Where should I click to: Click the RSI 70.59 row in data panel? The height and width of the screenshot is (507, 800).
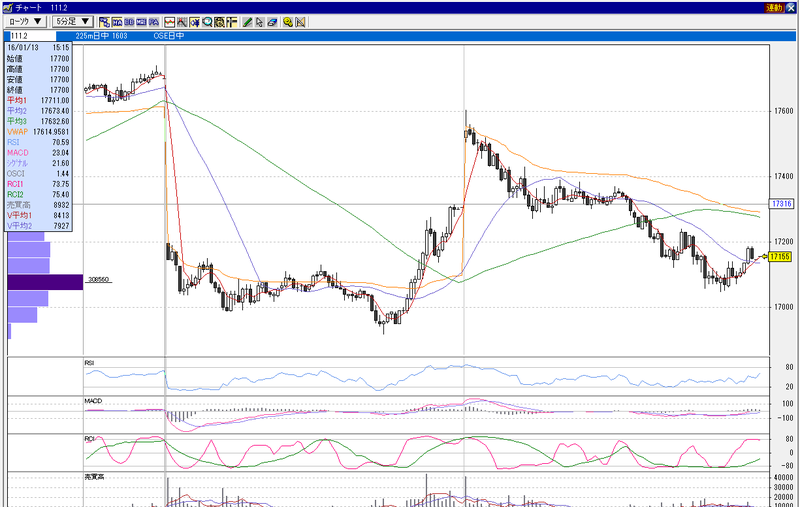(38, 142)
